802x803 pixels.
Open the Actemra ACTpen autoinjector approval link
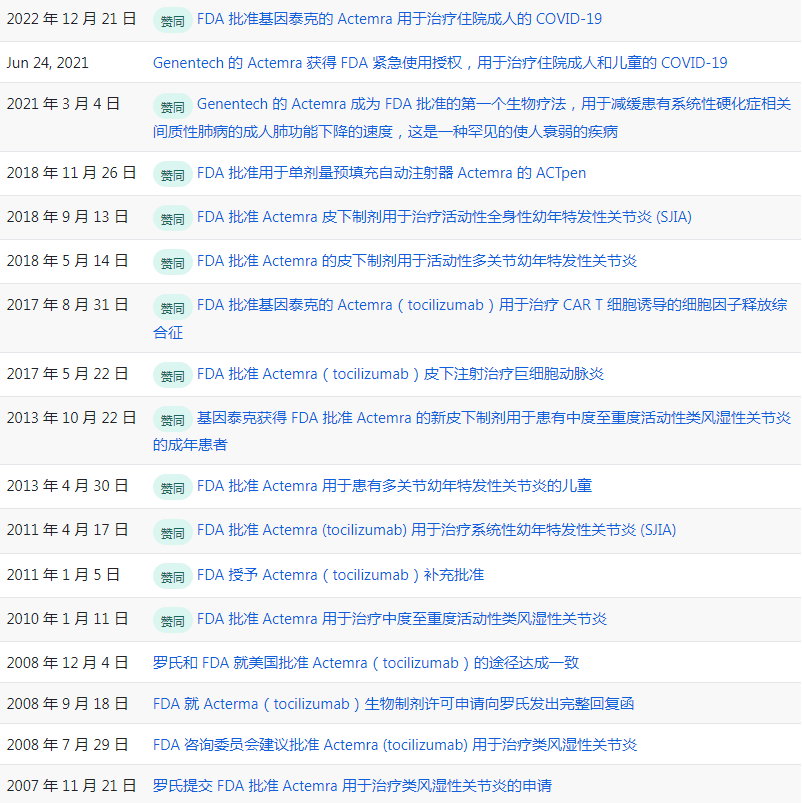[x=391, y=173]
